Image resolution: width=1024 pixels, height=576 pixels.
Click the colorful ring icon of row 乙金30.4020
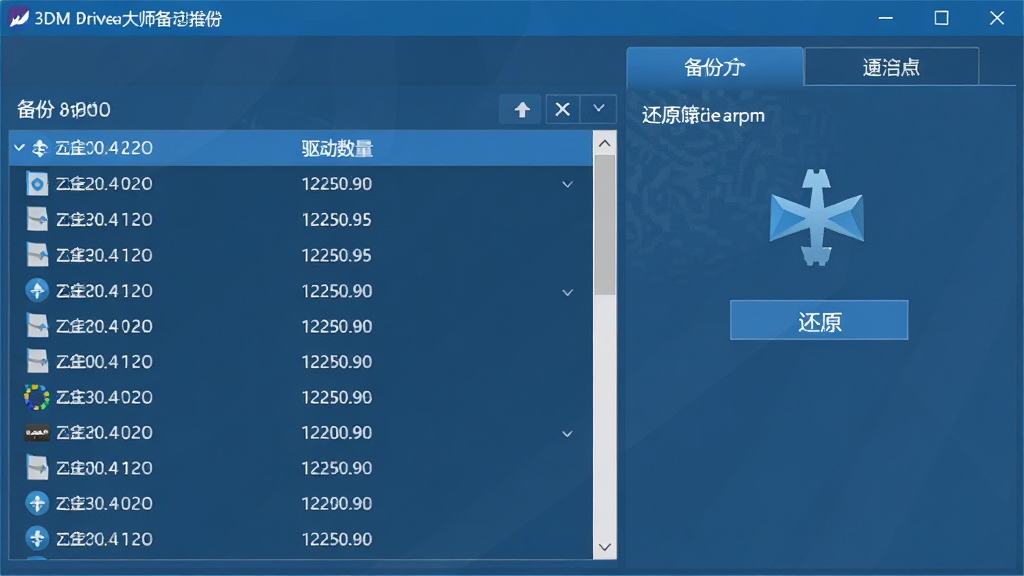click(x=37, y=397)
